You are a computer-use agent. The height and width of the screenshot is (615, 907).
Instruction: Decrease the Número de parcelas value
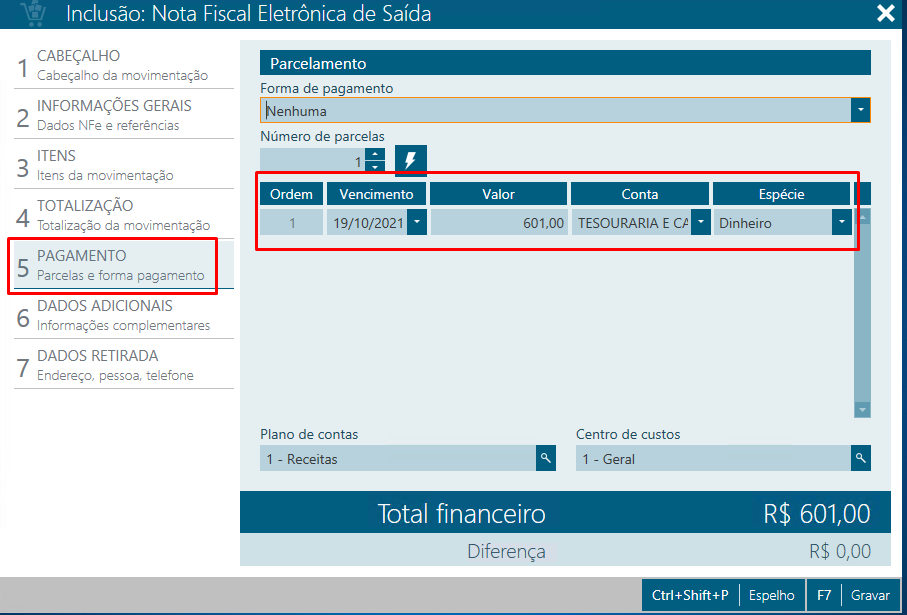pos(375,167)
